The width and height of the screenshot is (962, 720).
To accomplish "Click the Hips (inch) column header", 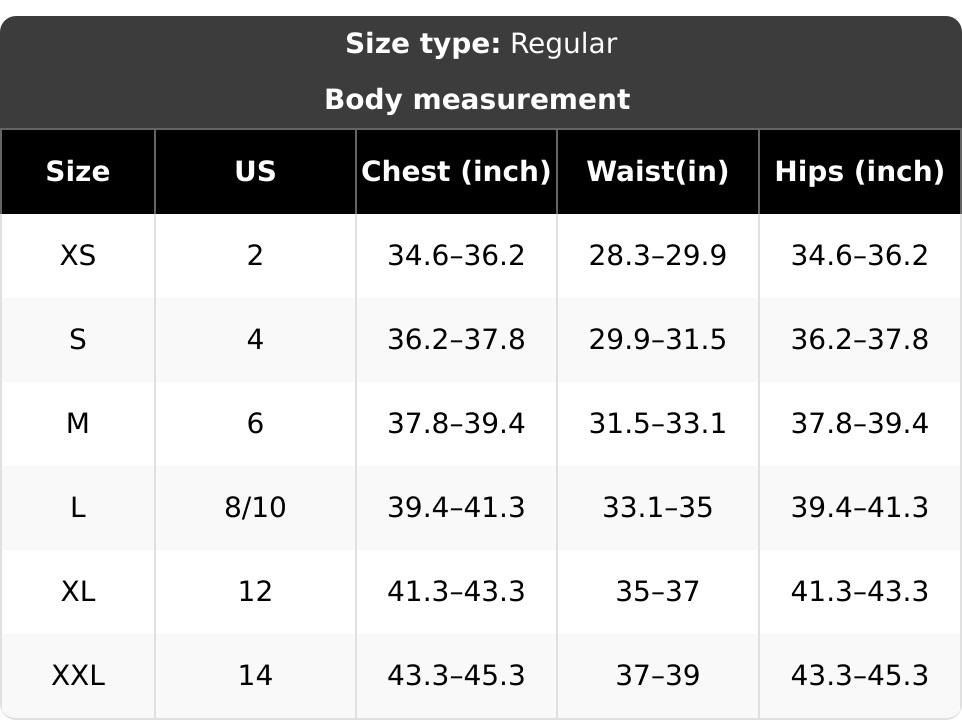I will tap(860, 171).
